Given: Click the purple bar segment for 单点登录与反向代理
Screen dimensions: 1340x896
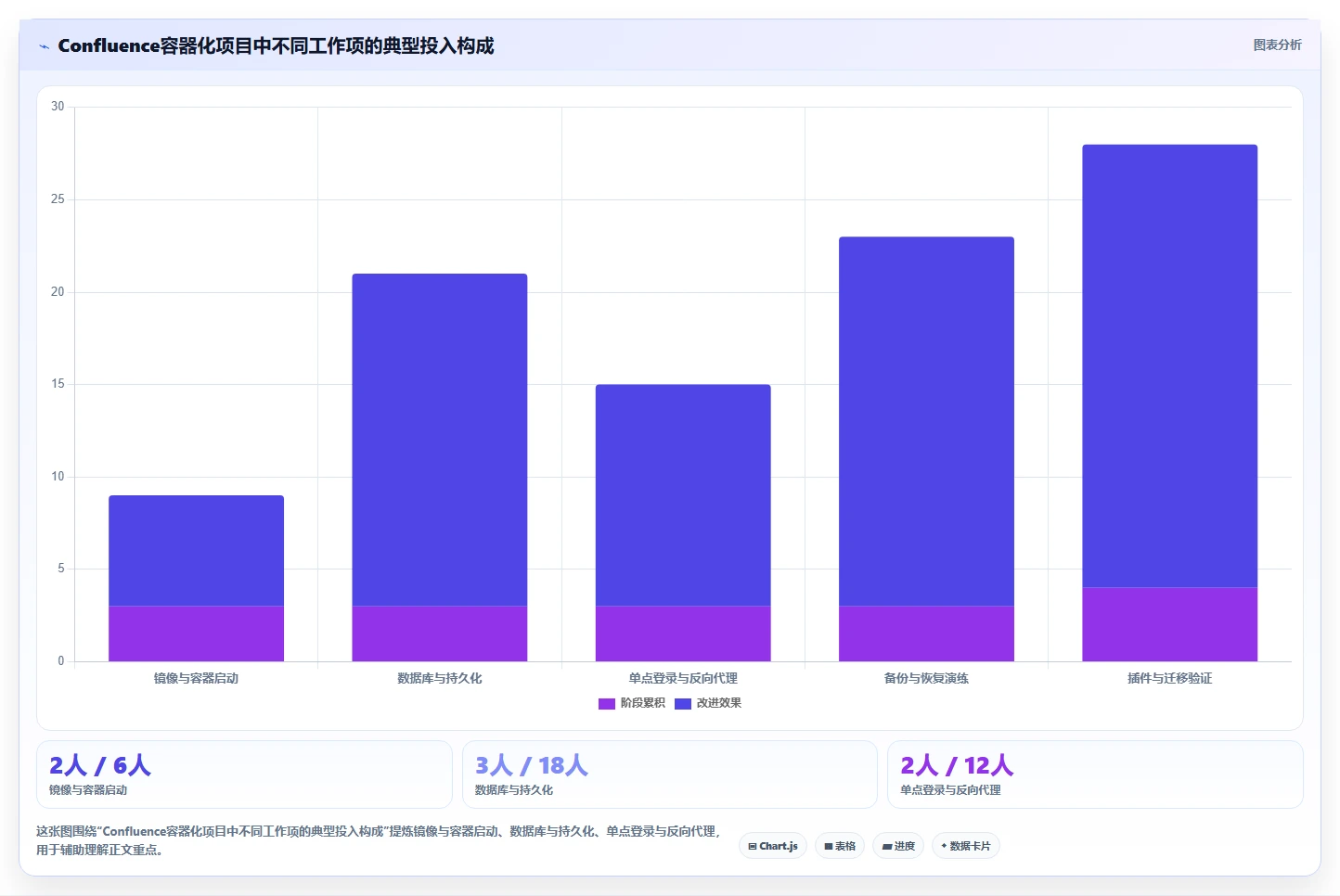Looking at the screenshot, I should pyautogui.click(x=683, y=634).
